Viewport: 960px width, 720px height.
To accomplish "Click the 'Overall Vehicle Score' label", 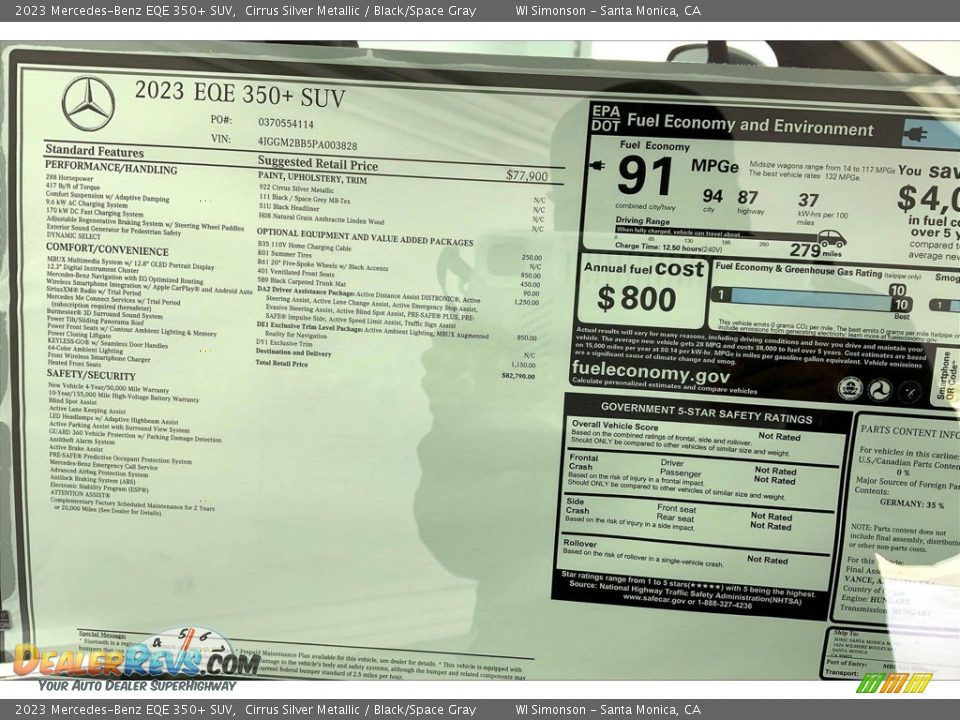I will tap(615, 426).
